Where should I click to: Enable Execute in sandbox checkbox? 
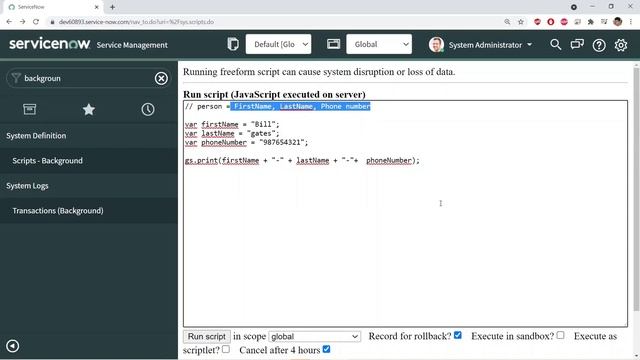(560, 335)
